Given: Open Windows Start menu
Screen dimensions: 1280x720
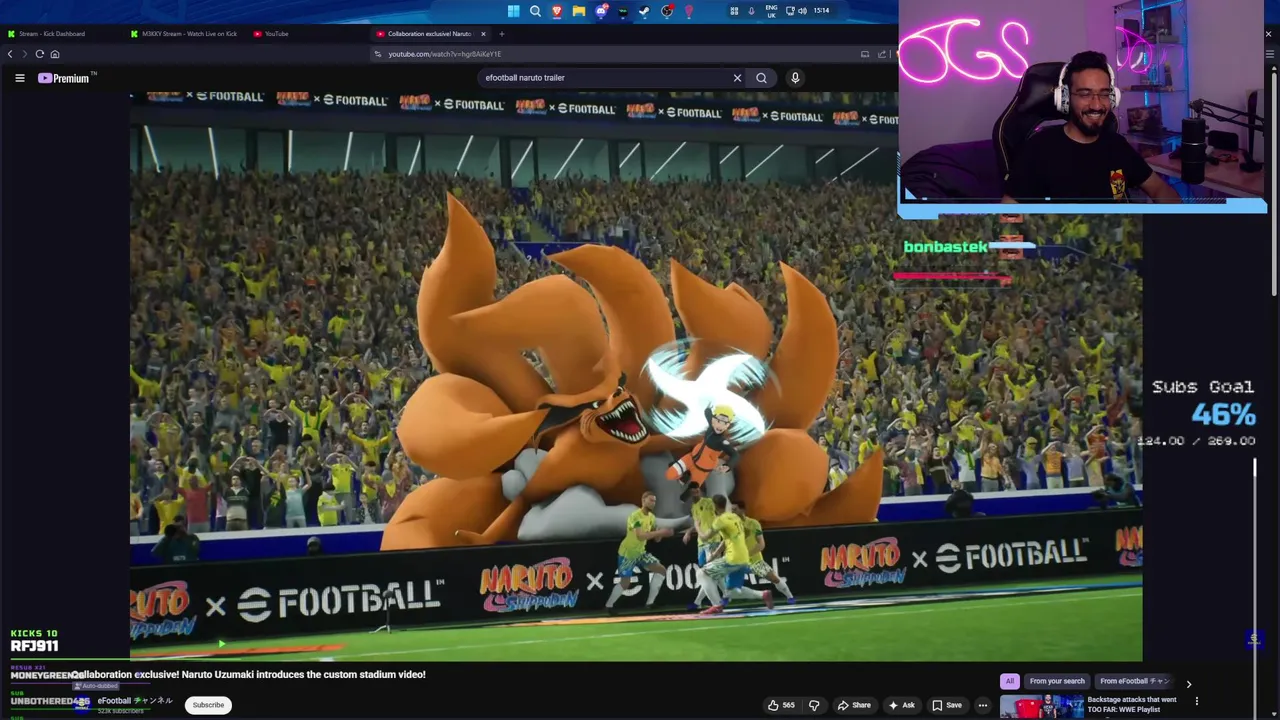Looking at the screenshot, I should (x=513, y=11).
